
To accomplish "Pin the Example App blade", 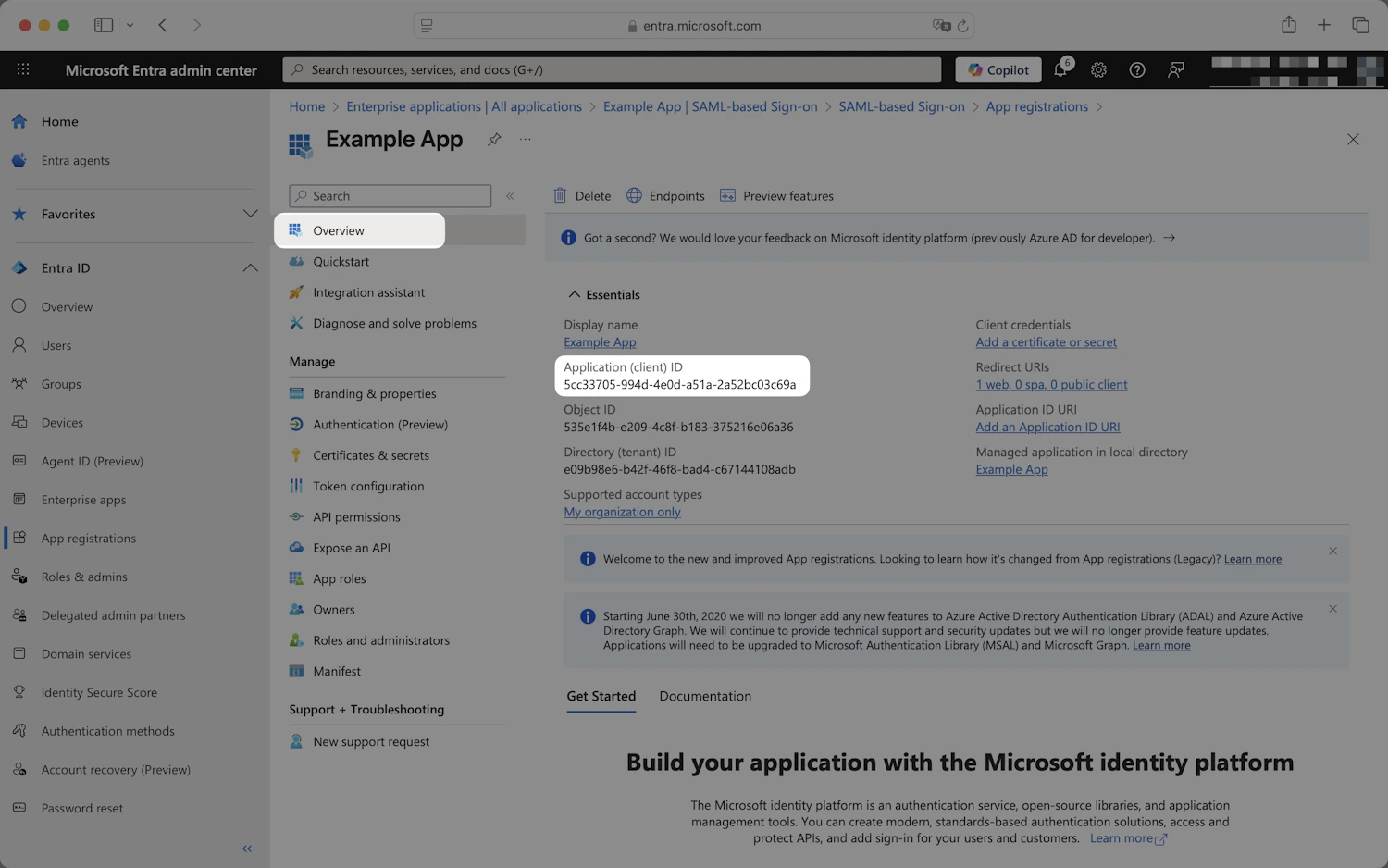I will pyautogui.click(x=494, y=140).
